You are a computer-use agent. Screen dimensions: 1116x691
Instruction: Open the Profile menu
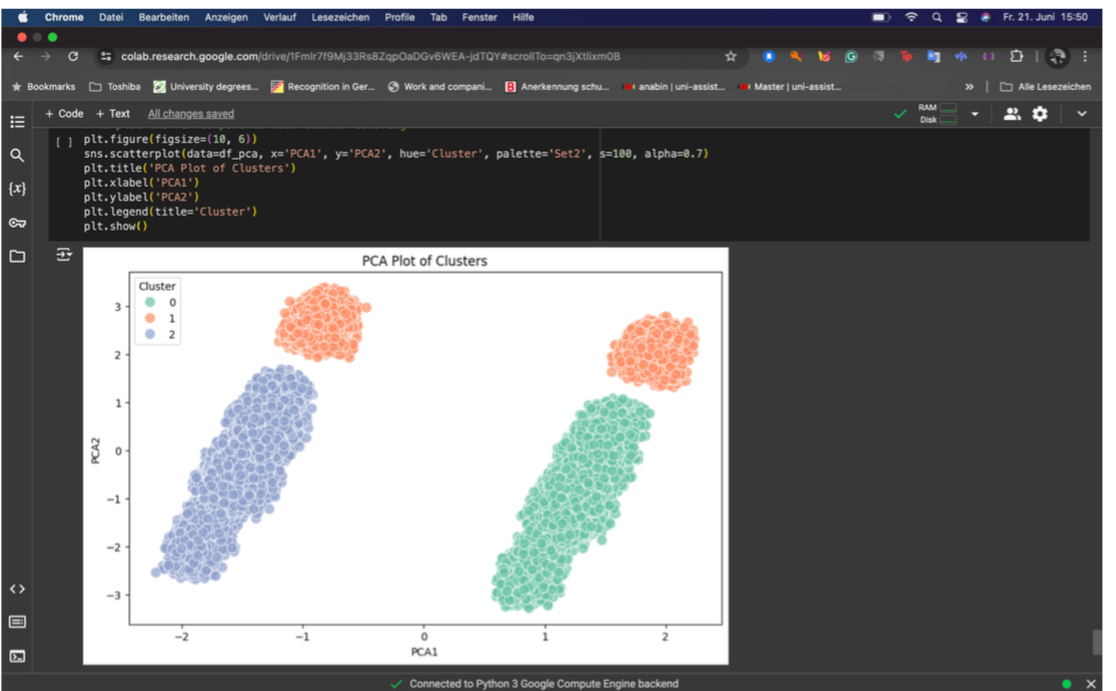tap(400, 17)
